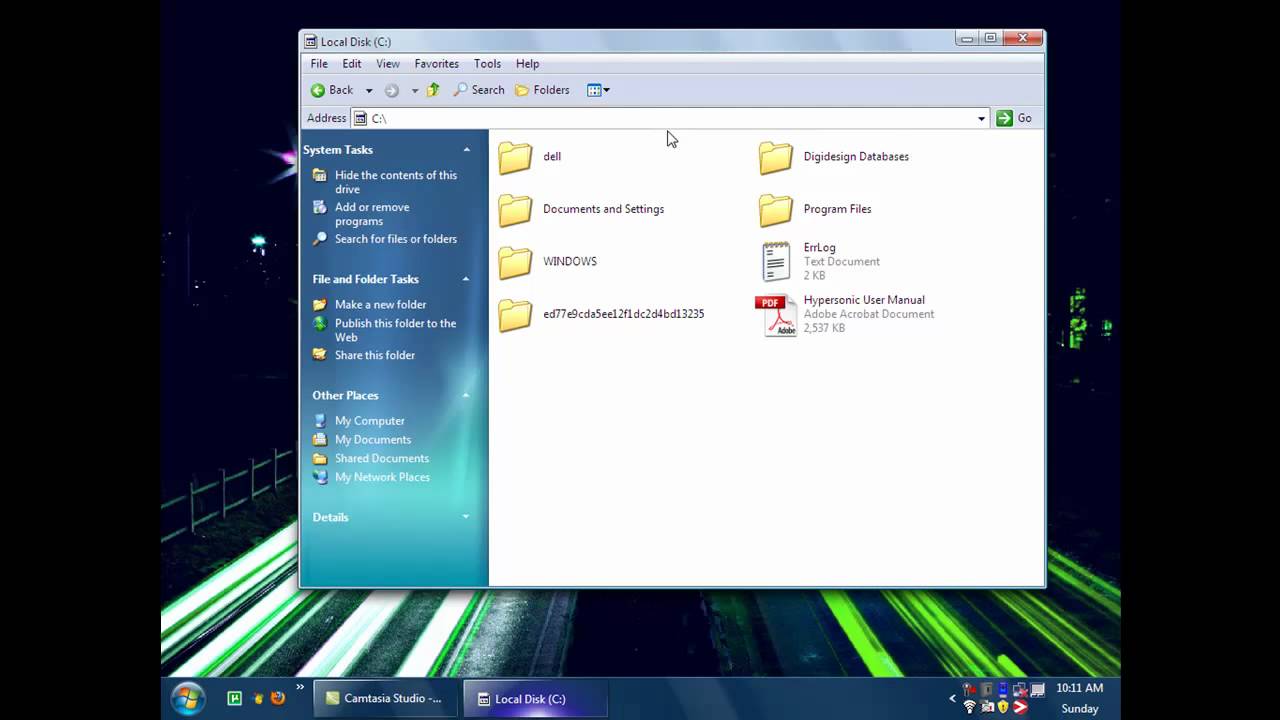Click the wireless network tray icon

pos(969,707)
